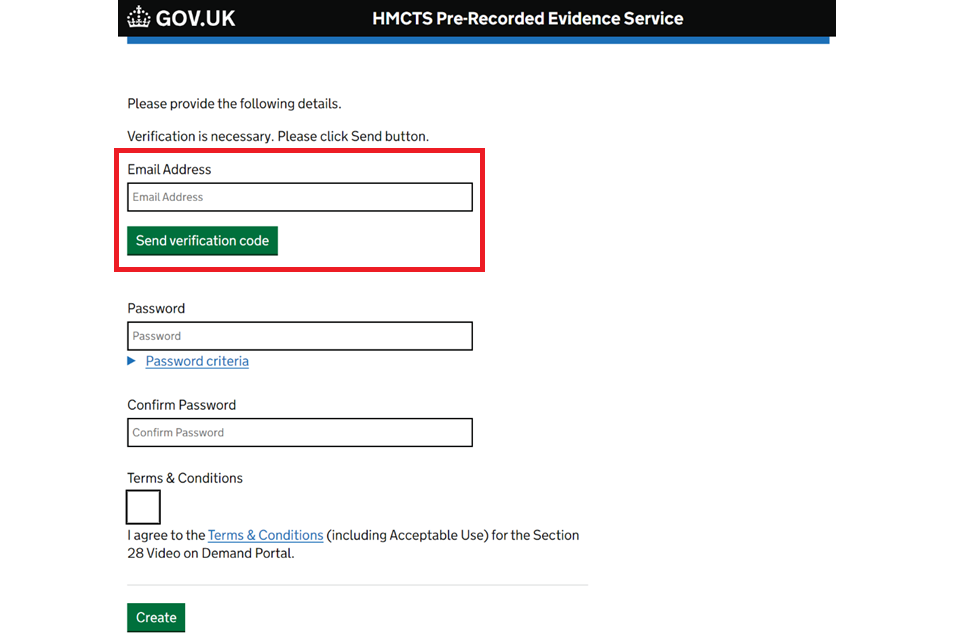Click the GOV.UK logo text

tap(195, 18)
